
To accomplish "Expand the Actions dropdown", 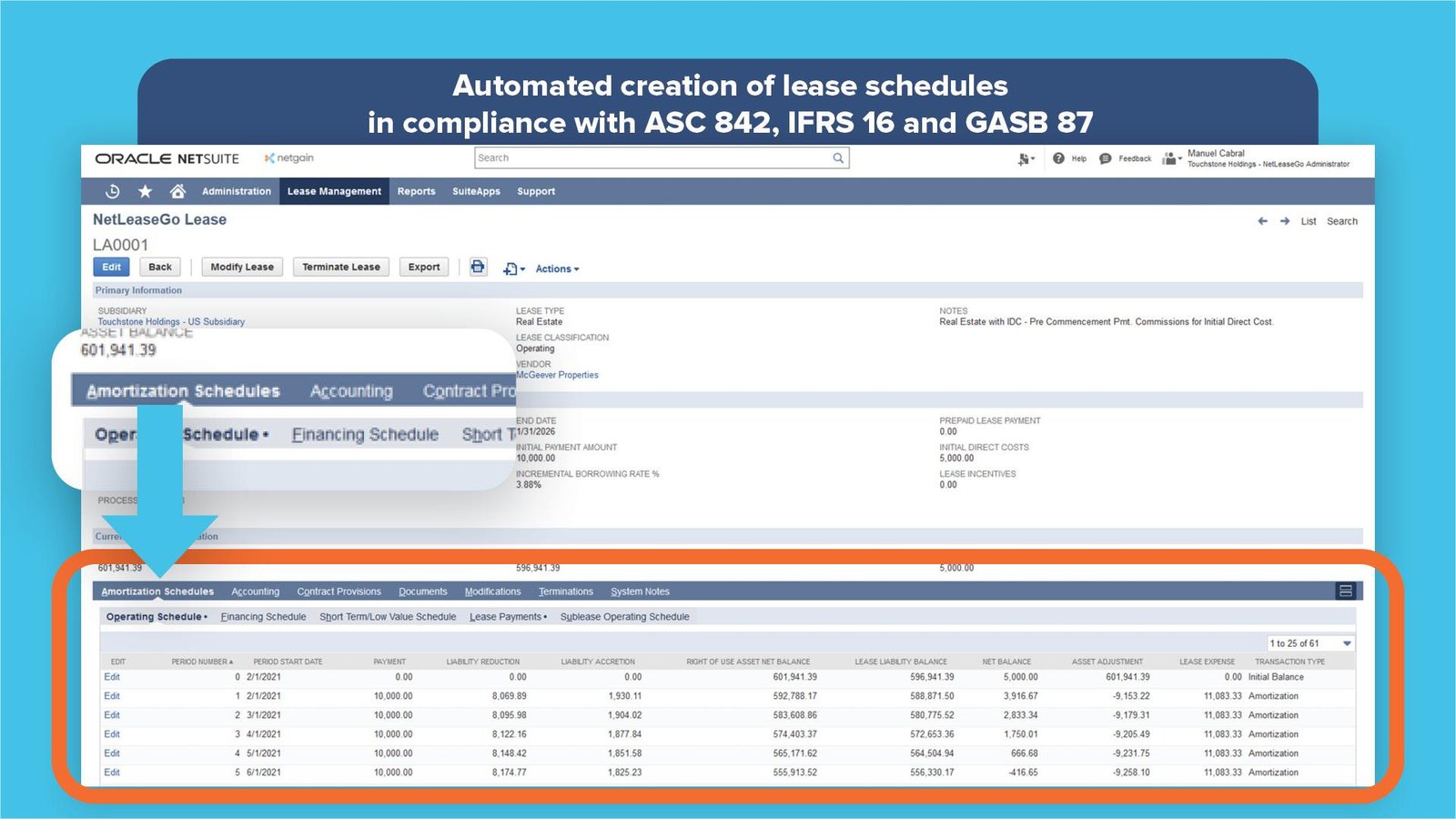I will [557, 268].
